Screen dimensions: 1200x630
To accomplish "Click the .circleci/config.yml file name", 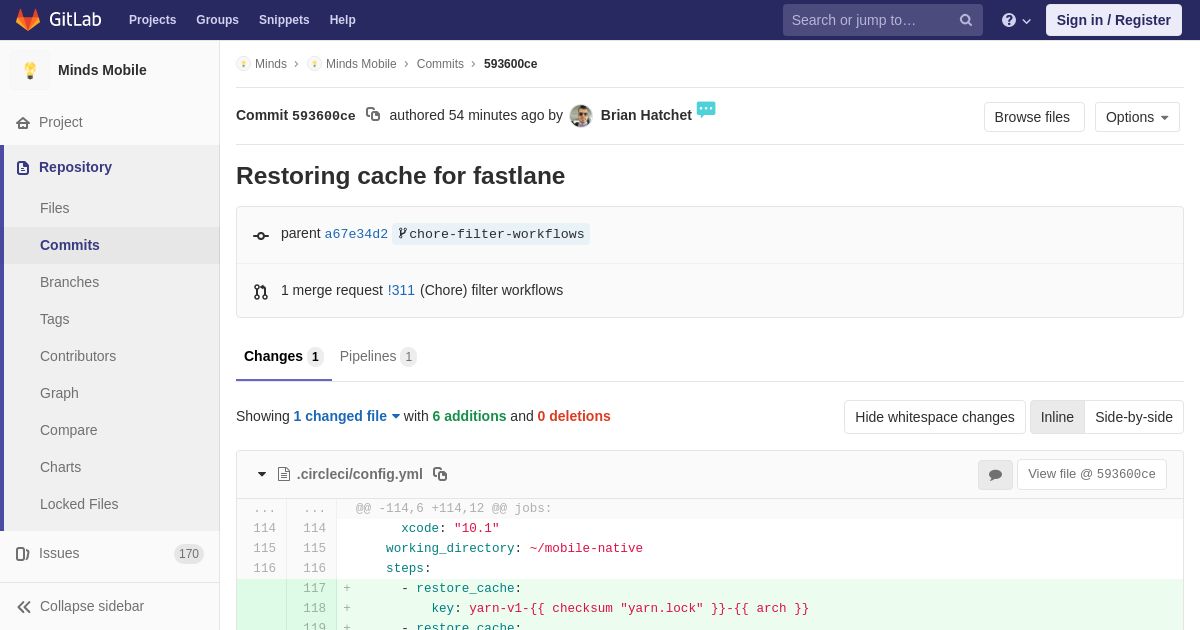I will [360, 474].
